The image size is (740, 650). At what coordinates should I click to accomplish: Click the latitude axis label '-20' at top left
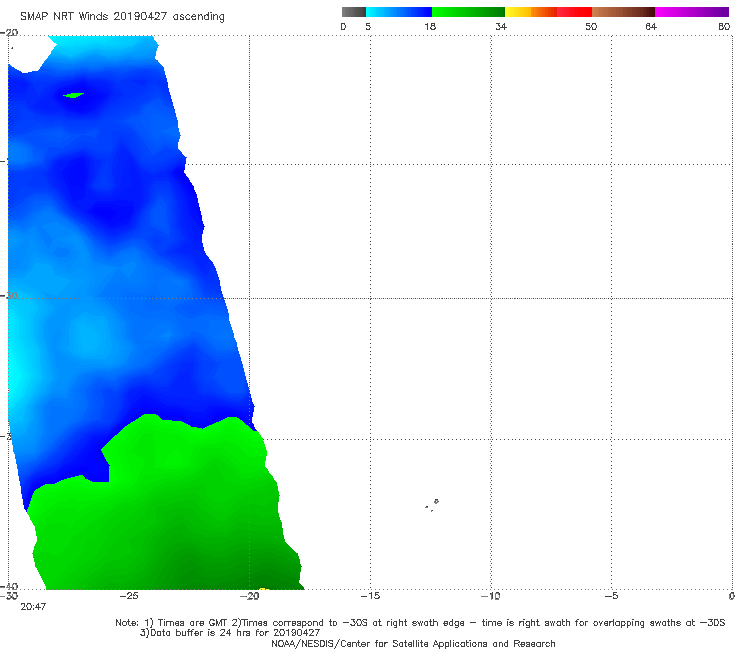9,33
